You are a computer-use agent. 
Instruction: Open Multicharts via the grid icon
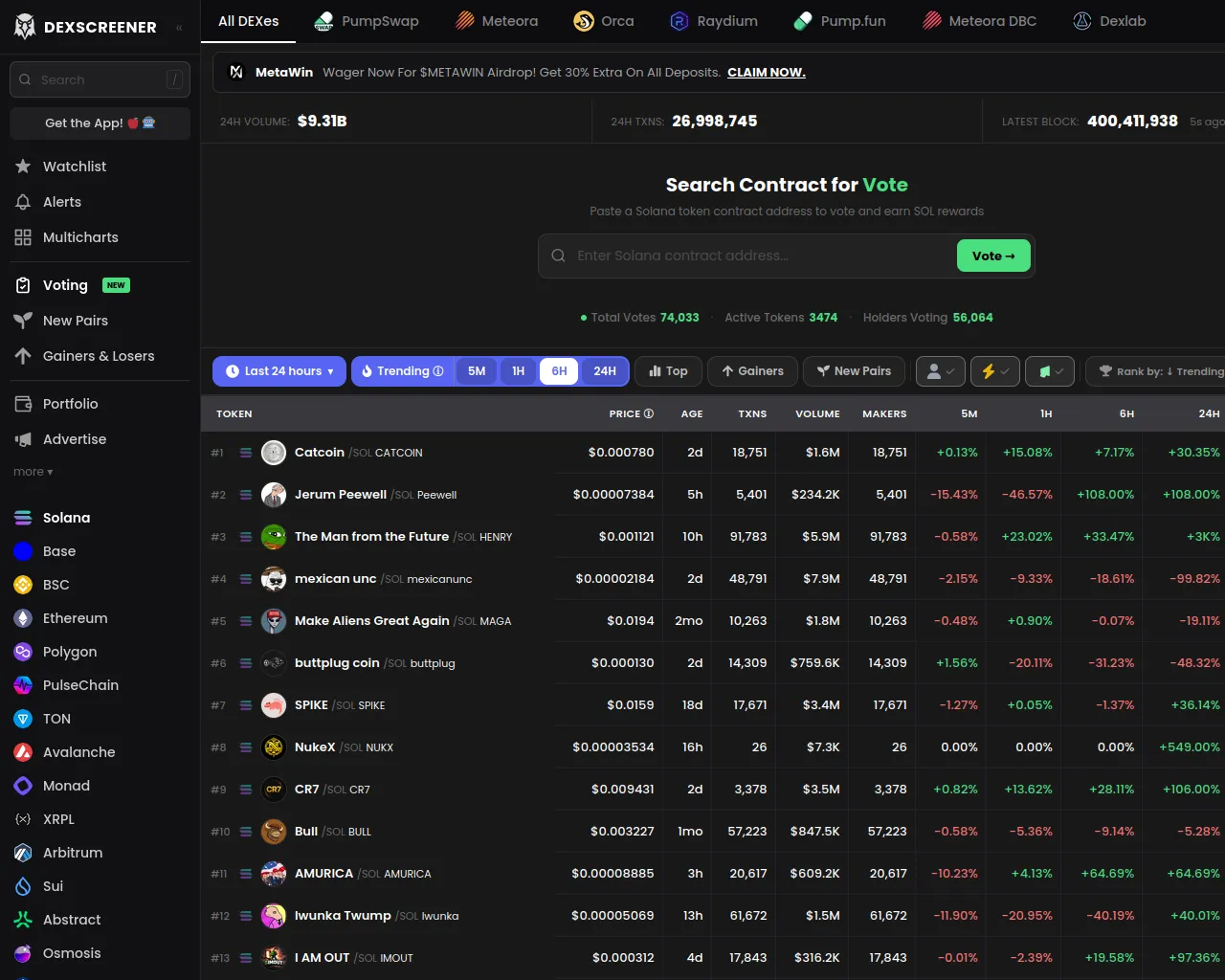point(23,237)
